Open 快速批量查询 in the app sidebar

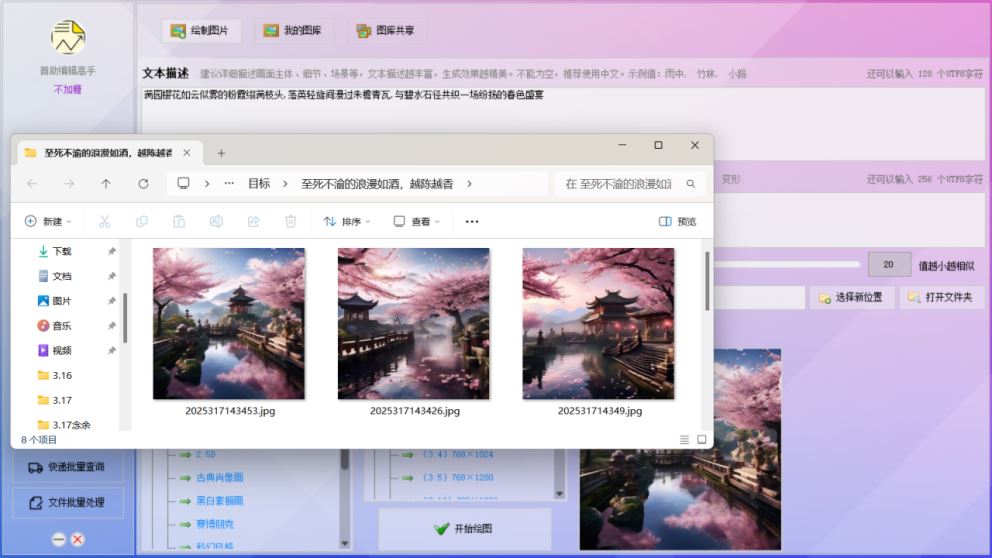click(x=68, y=467)
